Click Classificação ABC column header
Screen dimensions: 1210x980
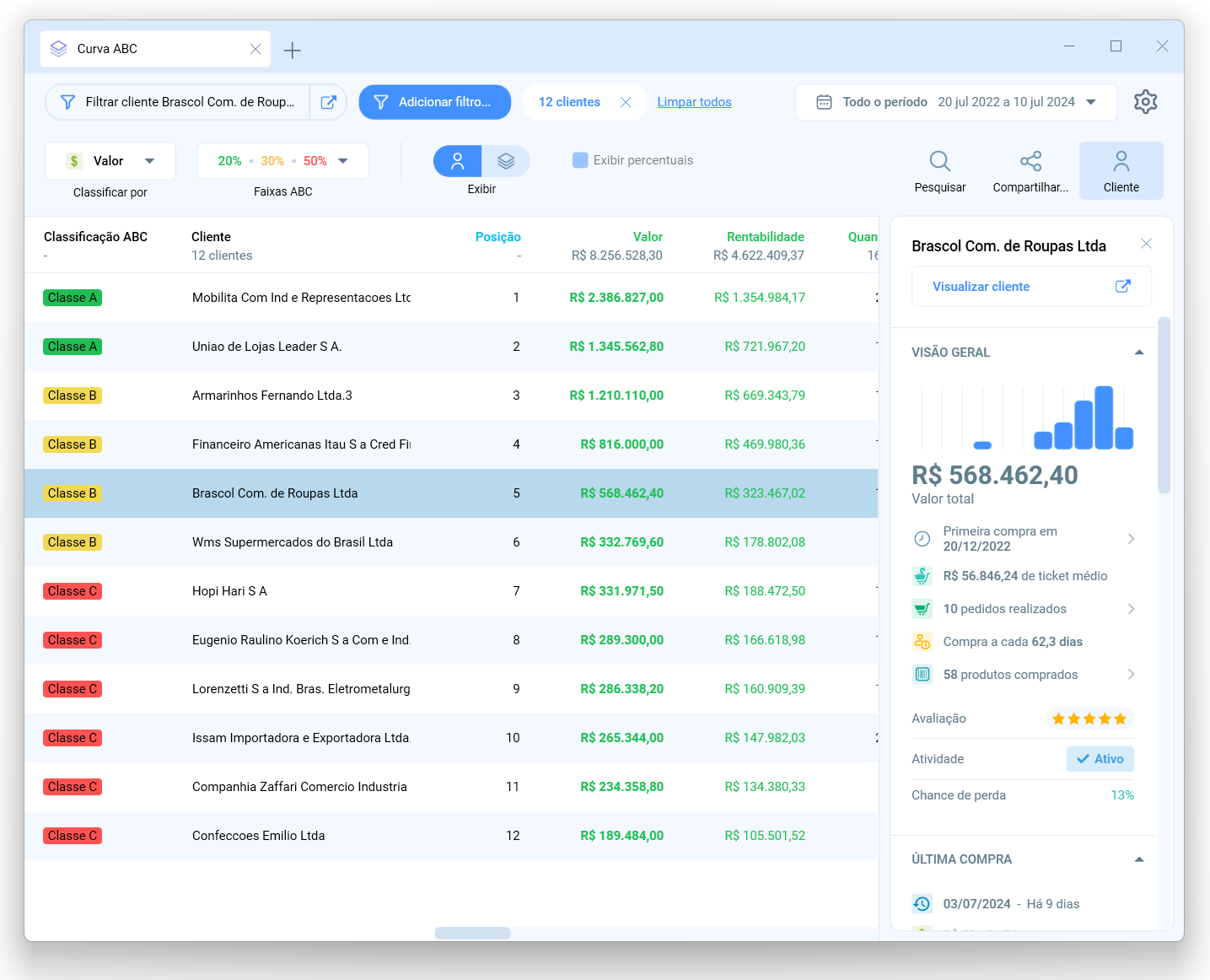click(95, 237)
